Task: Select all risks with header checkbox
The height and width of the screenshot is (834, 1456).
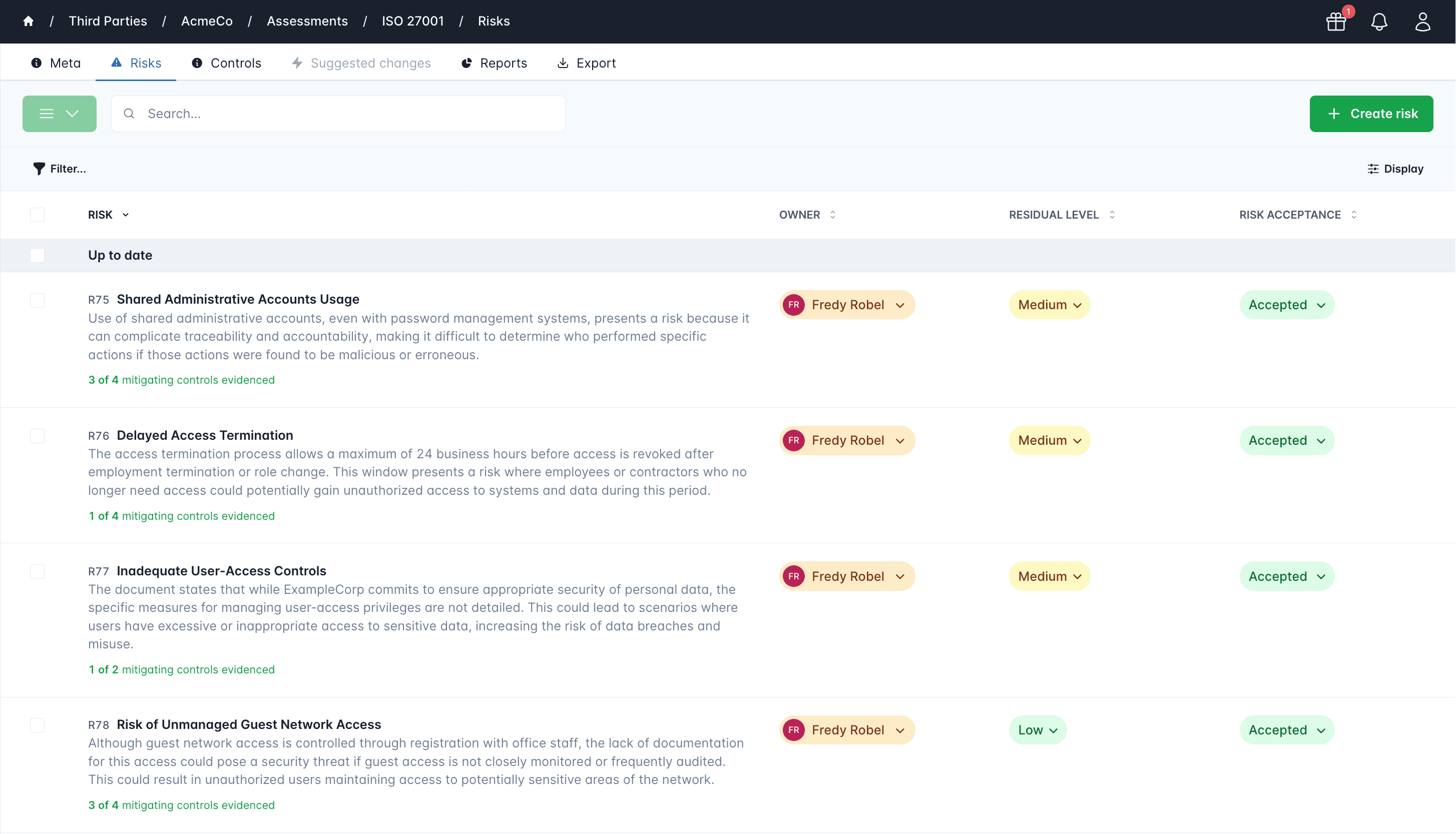Action: point(37,215)
